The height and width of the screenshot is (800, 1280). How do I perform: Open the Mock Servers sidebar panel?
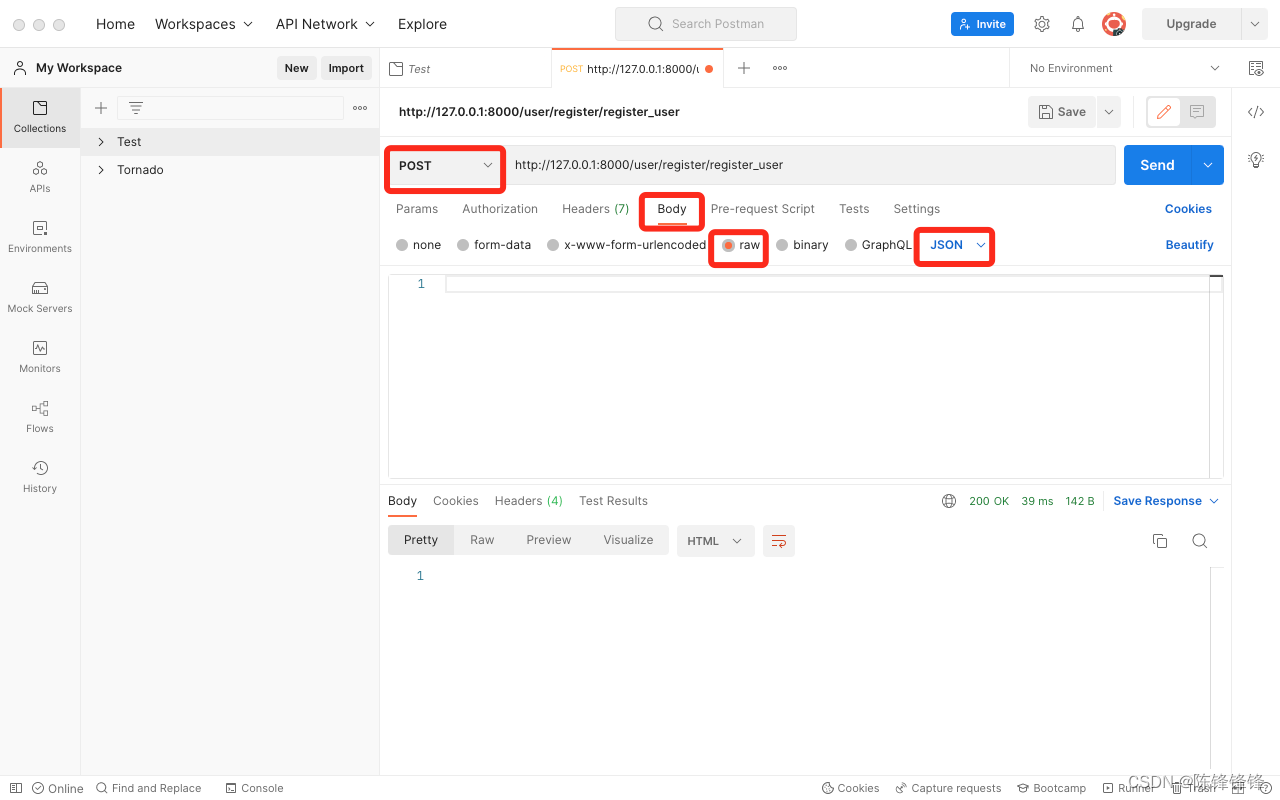point(40,298)
